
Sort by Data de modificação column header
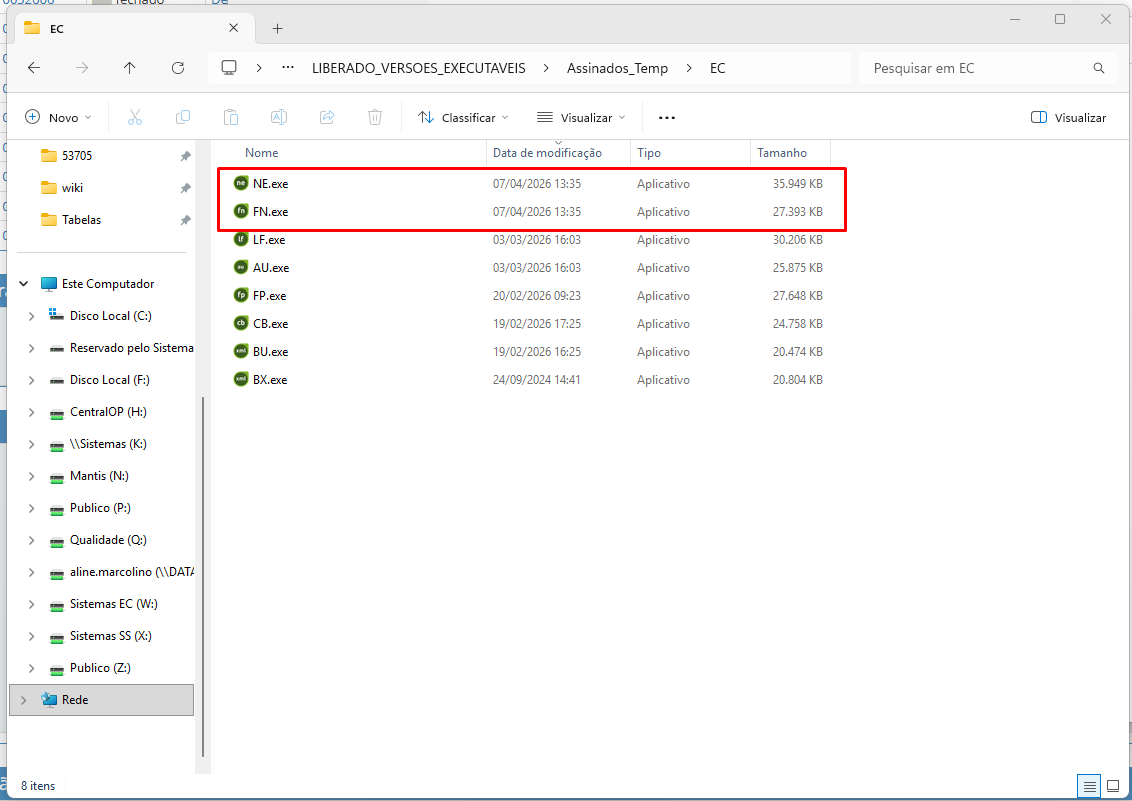[547, 153]
